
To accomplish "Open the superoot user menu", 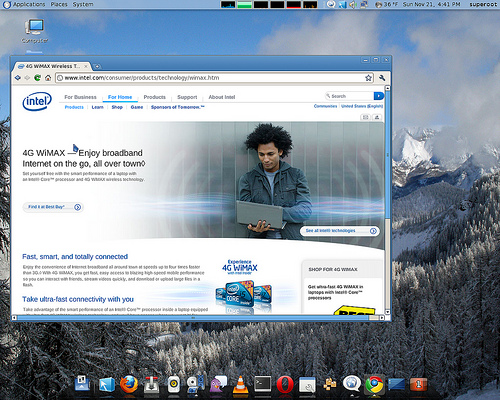I will click(483, 4).
